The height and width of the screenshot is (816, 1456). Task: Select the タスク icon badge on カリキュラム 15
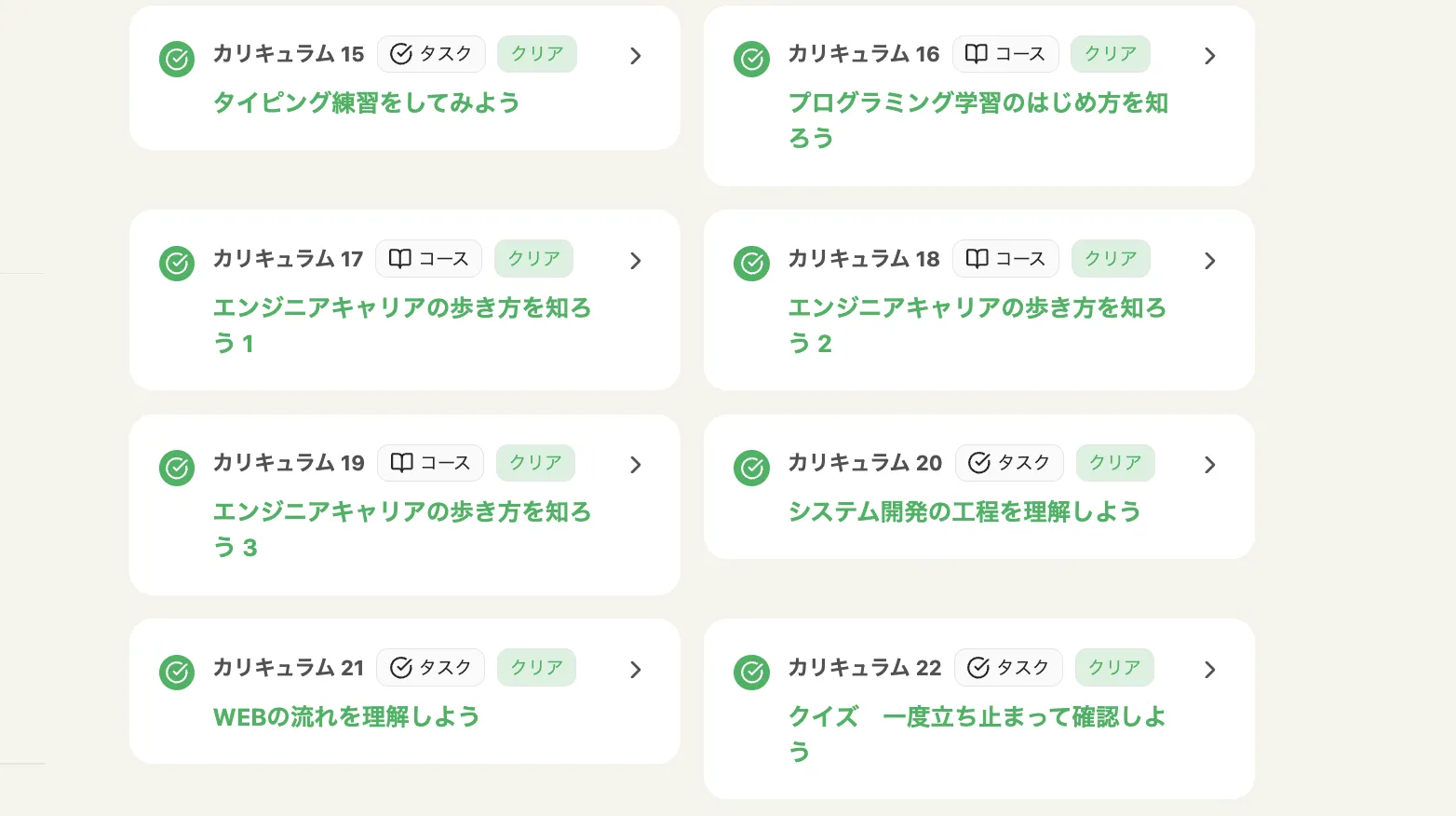[402, 54]
